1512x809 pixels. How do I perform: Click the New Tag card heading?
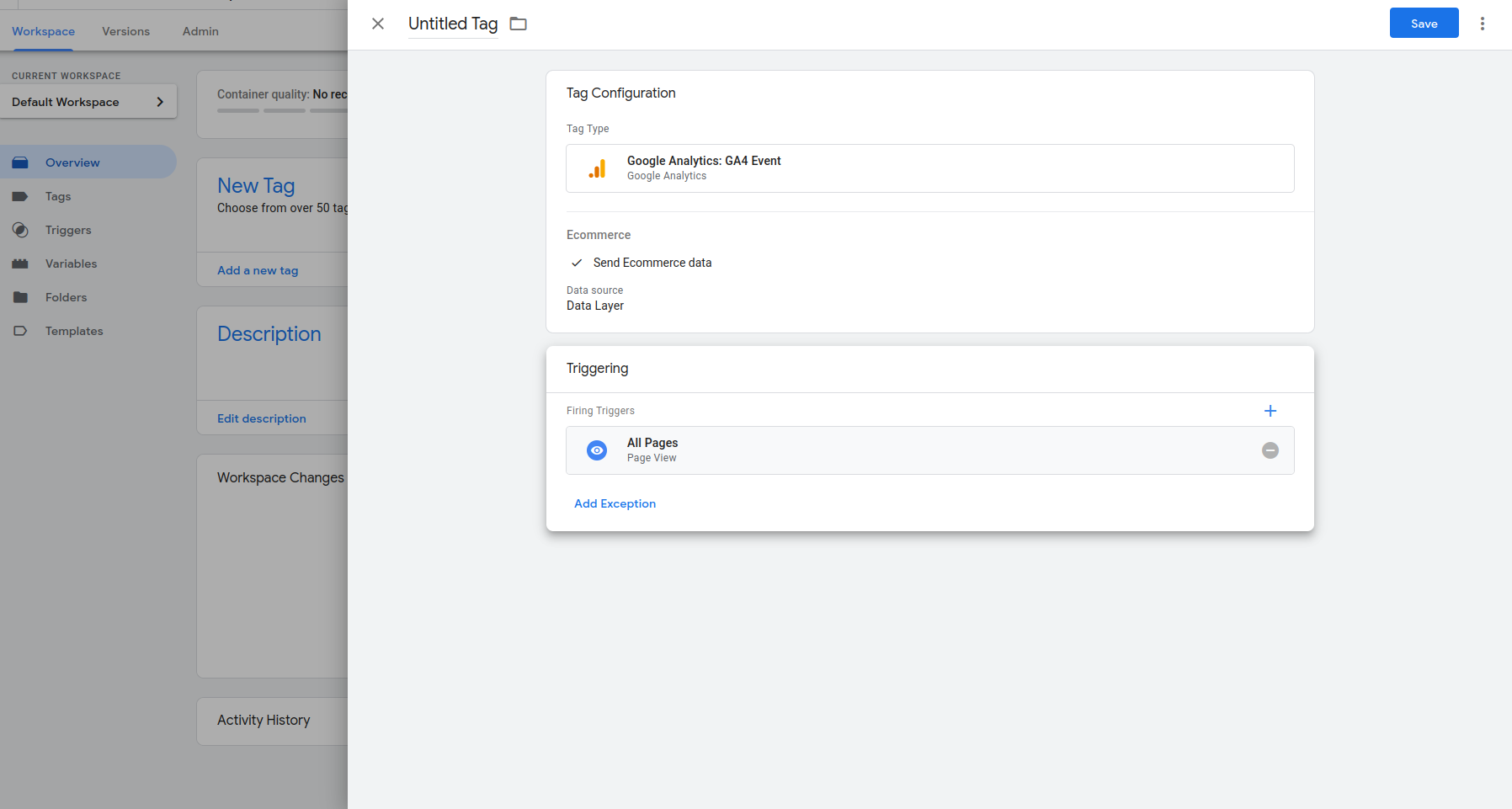pos(256,186)
